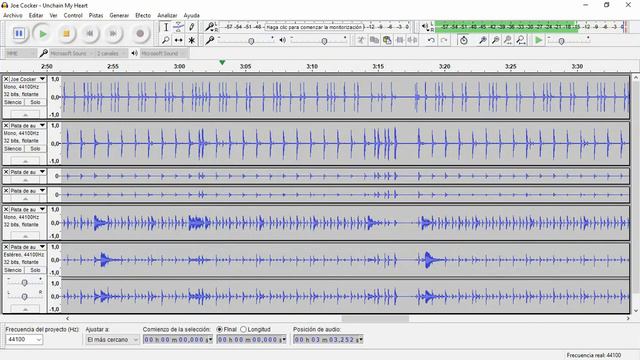The image size is (640, 360).
Task: Solo the Joe Cocker track
Action: coord(35,102)
